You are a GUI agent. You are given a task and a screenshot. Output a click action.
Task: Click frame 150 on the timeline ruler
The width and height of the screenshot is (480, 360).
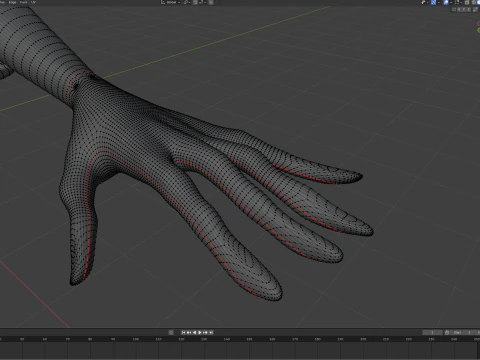click(249, 339)
